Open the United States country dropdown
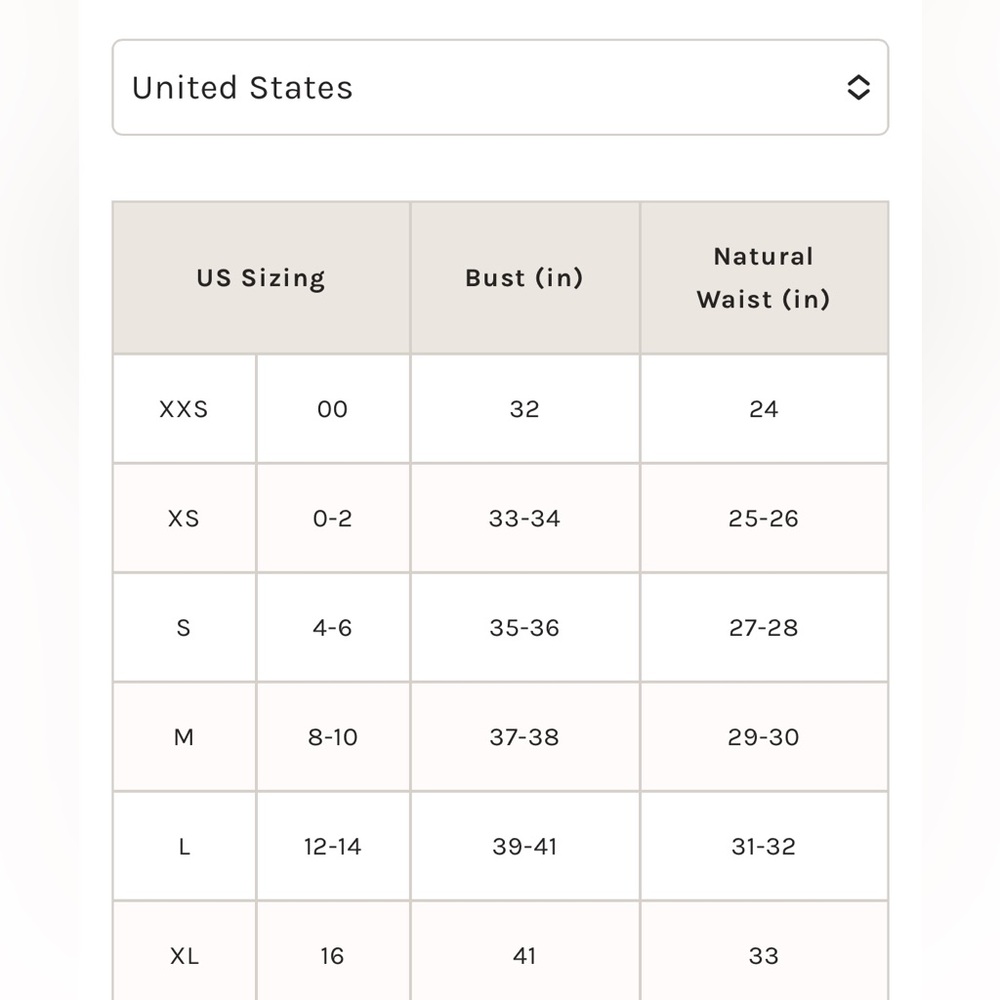The image size is (1000, 1000). pyautogui.click(x=500, y=87)
